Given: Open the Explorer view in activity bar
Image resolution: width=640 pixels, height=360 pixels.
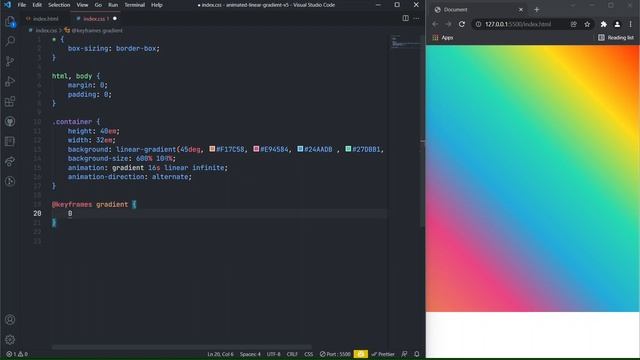Looking at the screenshot, I should (10, 22).
